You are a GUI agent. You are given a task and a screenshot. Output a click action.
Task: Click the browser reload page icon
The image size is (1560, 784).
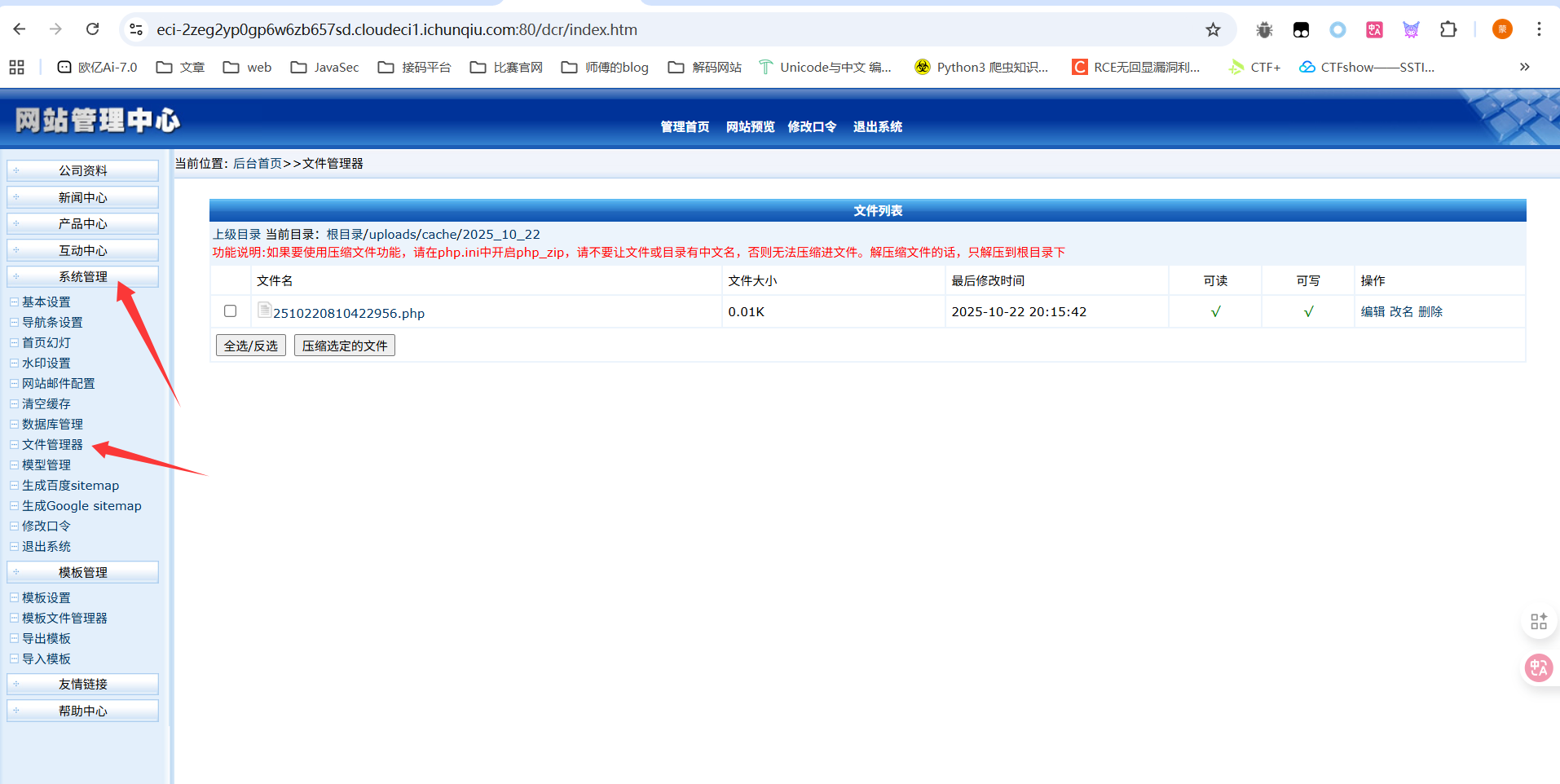point(92,29)
